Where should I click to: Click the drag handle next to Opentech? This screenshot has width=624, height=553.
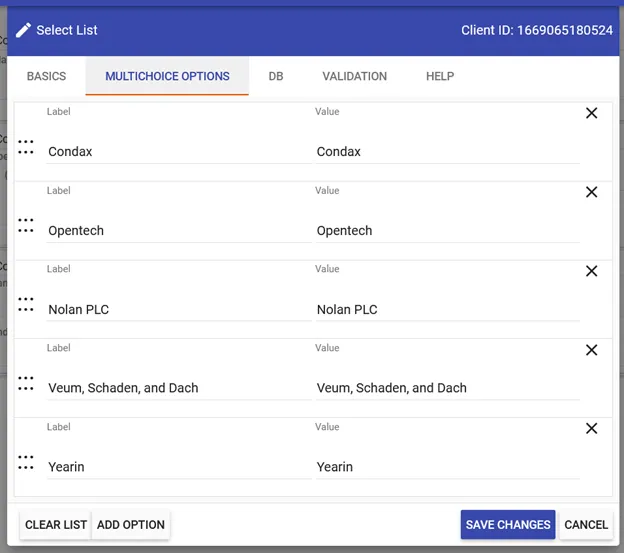coord(26,225)
